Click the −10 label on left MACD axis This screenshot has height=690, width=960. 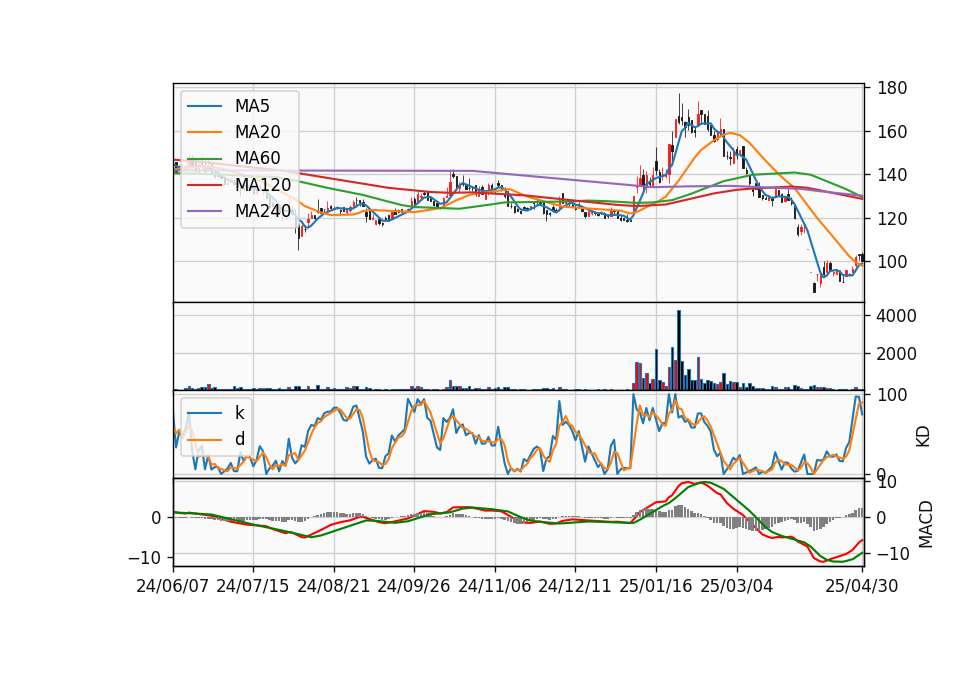pyautogui.click(x=144, y=558)
